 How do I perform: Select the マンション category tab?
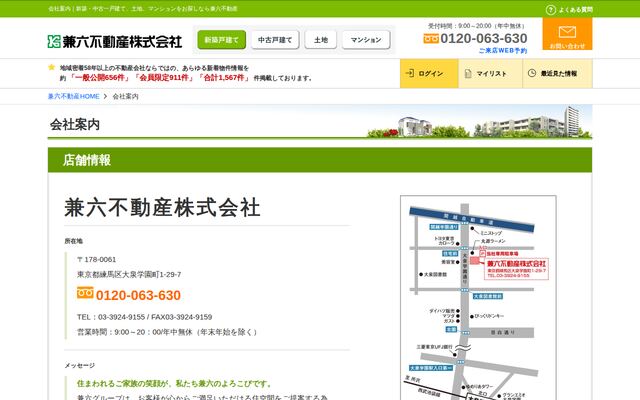366,40
